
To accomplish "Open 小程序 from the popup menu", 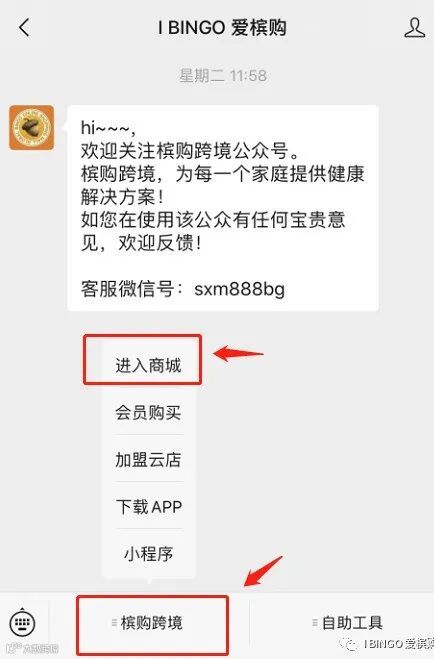I will 148,553.
